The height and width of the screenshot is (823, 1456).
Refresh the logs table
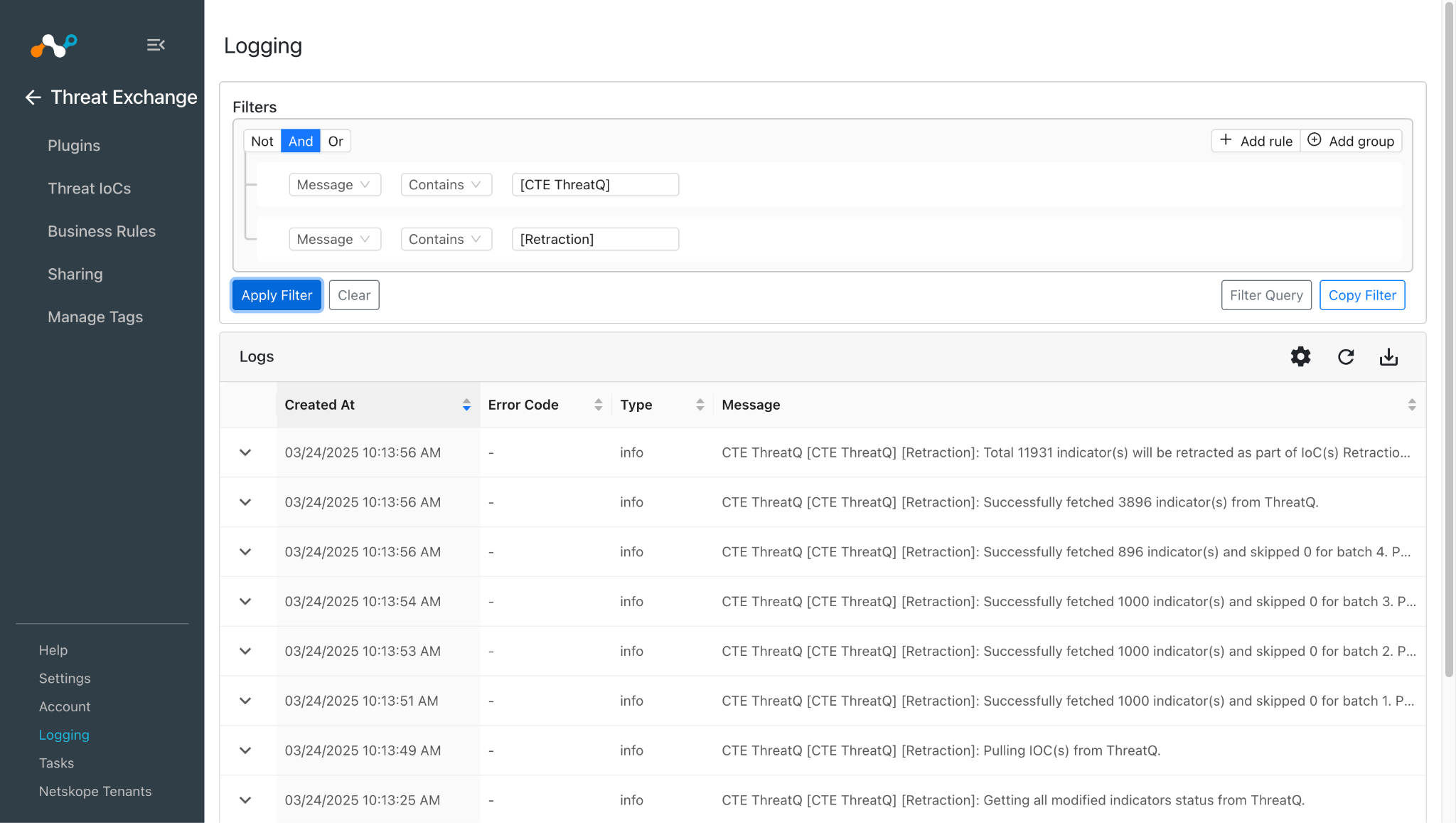1345,356
